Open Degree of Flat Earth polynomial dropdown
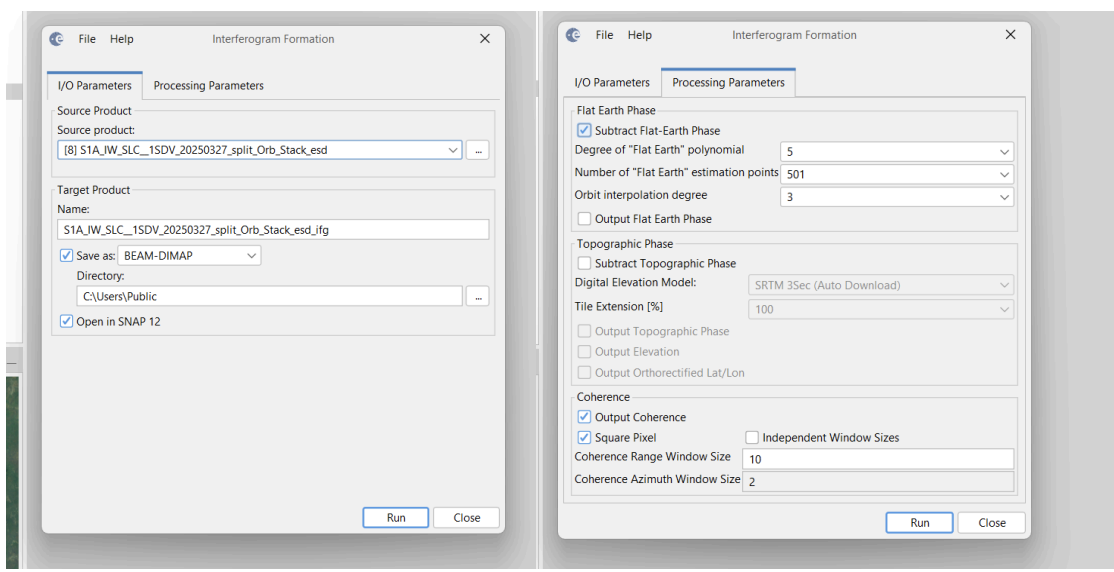Screen dimensions: 1114x572 tap(897, 152)
